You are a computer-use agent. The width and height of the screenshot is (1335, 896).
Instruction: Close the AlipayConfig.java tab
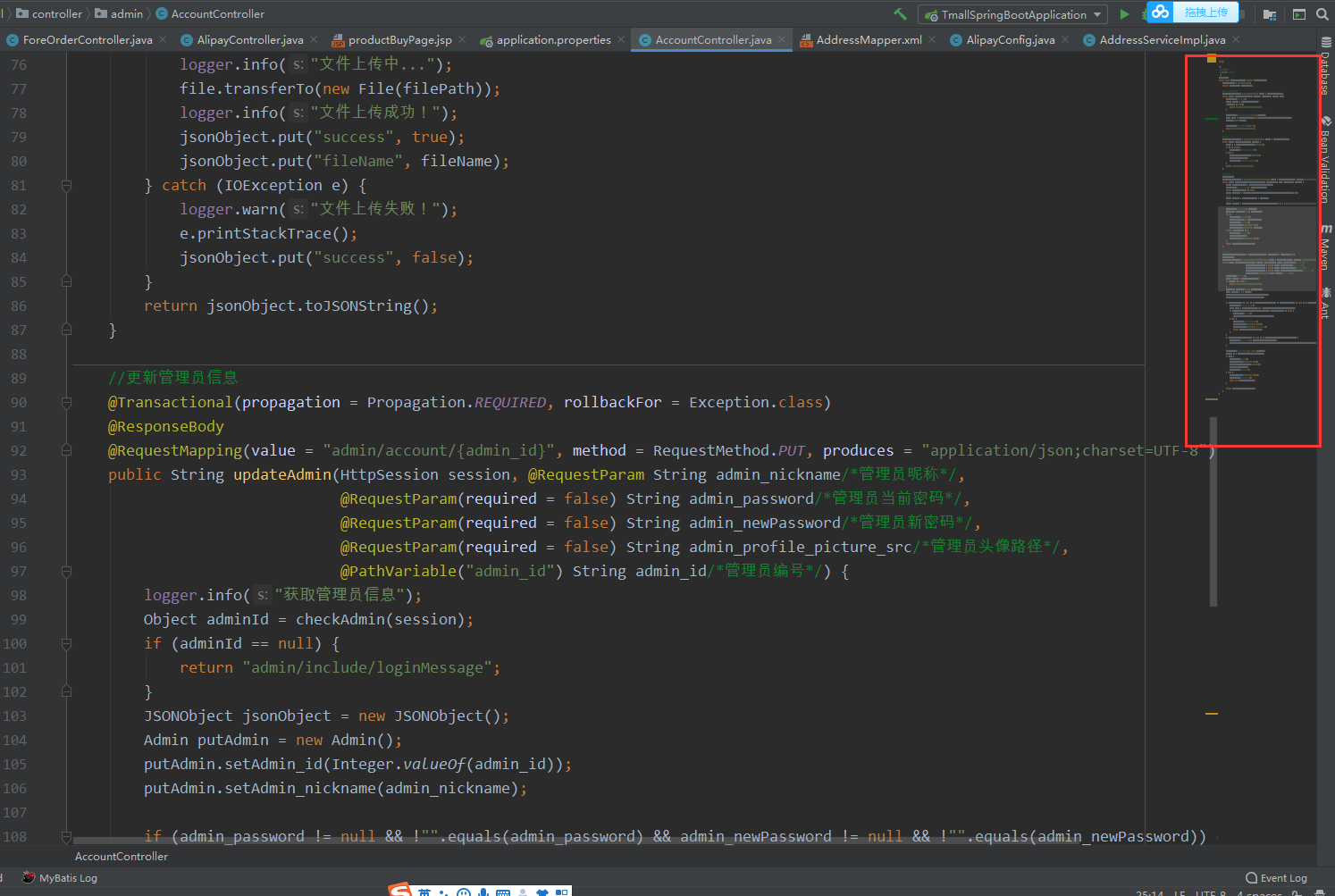pos(1065,39)
